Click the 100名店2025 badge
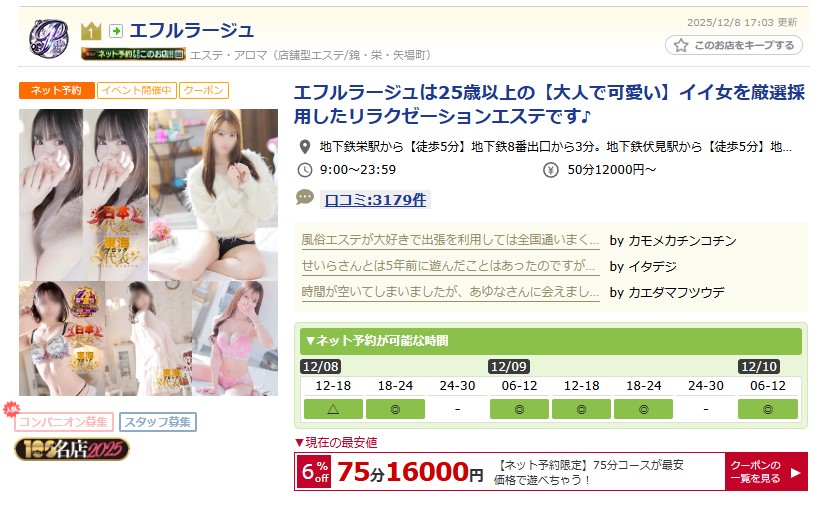Viewport: 821px width, 505px height. point(72,449)
